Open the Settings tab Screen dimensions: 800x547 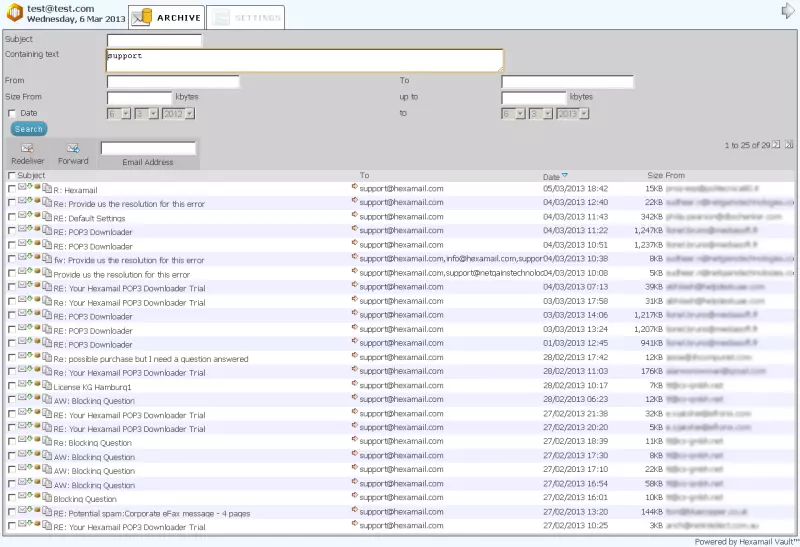coord(245,17)
